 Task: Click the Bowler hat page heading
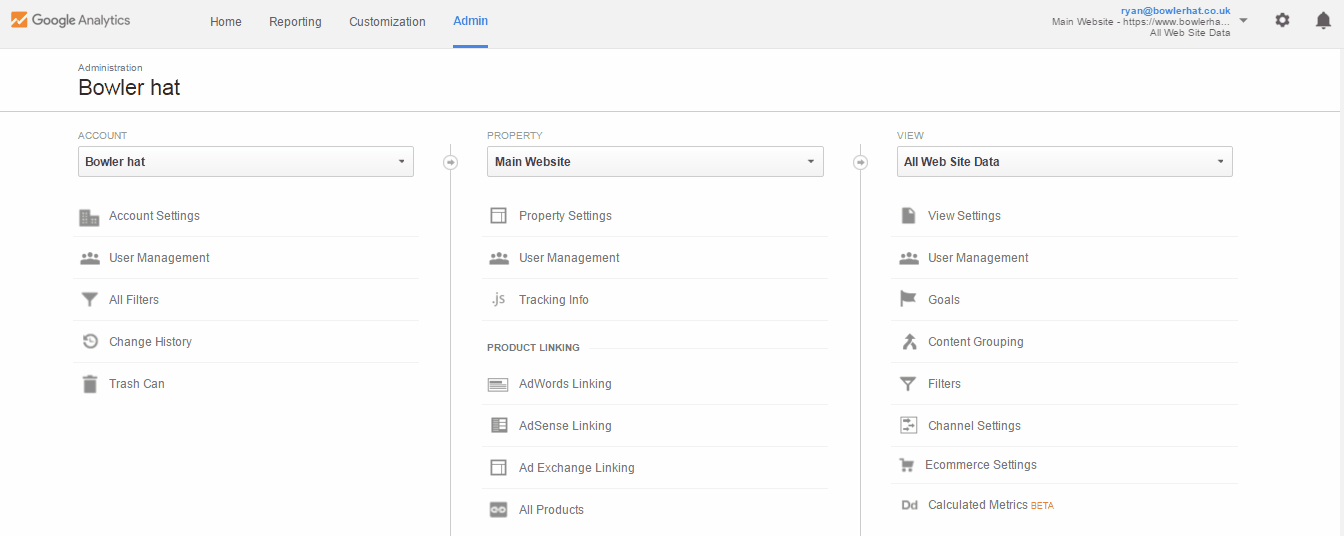(129, 87)
